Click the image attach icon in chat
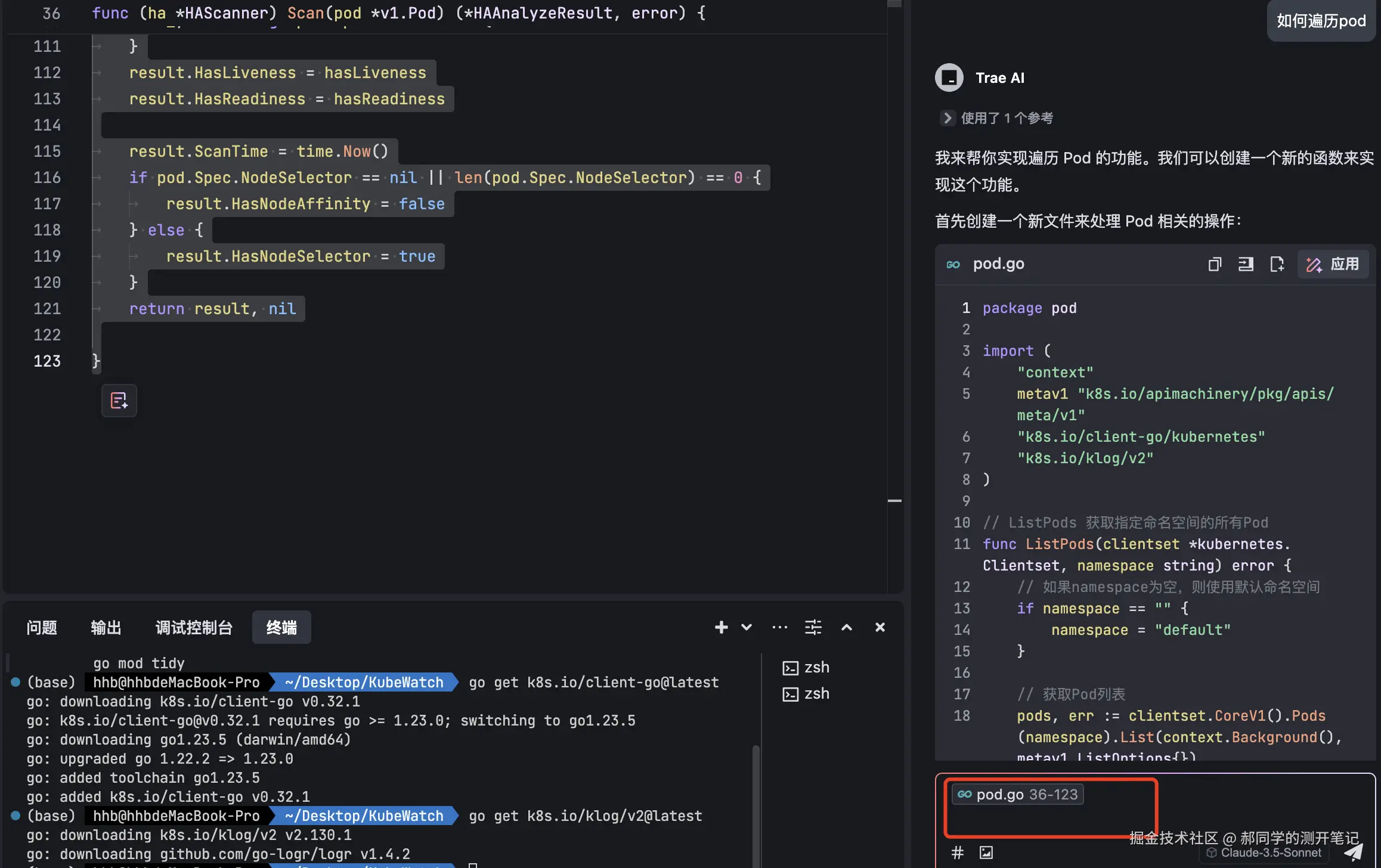The image size is (1381, 868). point(986,852)
